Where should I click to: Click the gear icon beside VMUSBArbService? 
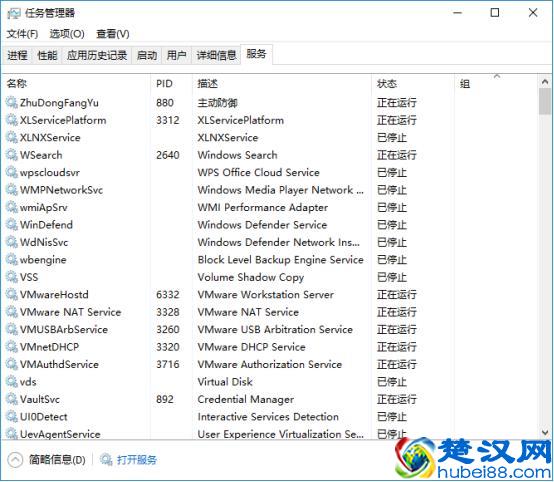(11, 329)
